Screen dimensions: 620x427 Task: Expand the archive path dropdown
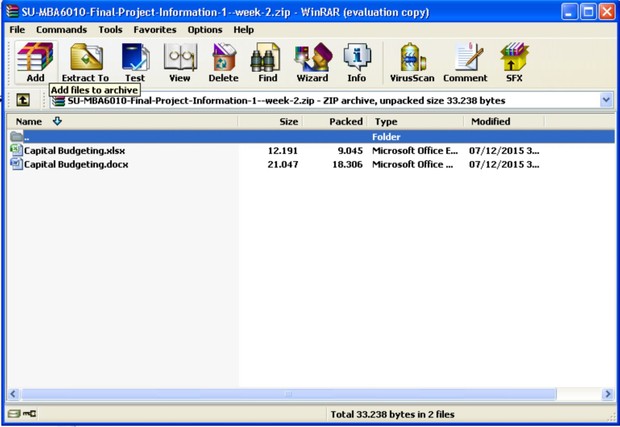(606, 100)
